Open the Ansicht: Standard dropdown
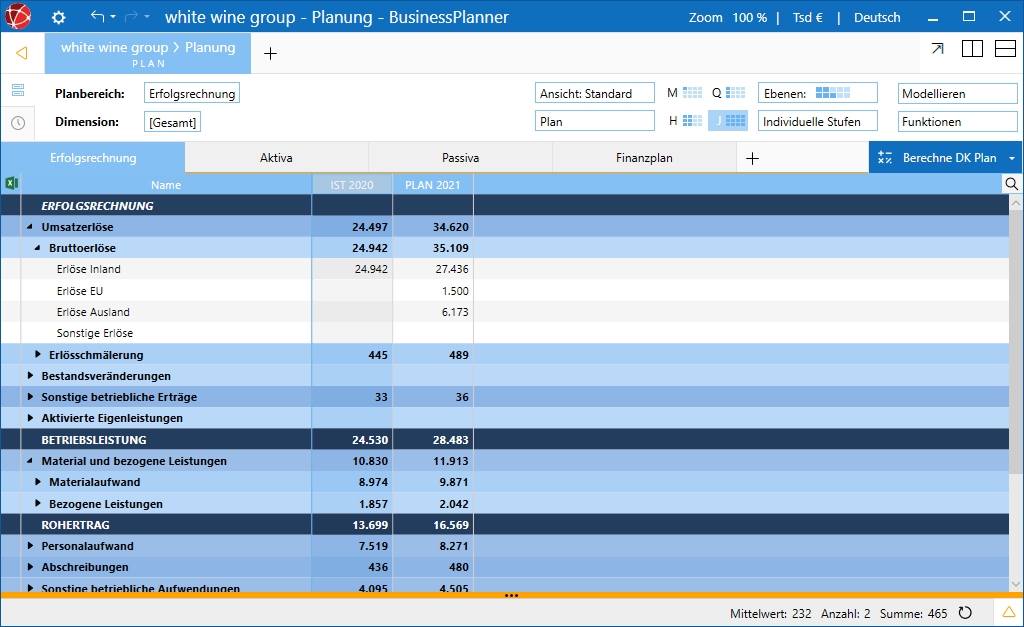Image resolution: width=1024 pixels, height=627 pixels. click(594, 93)
